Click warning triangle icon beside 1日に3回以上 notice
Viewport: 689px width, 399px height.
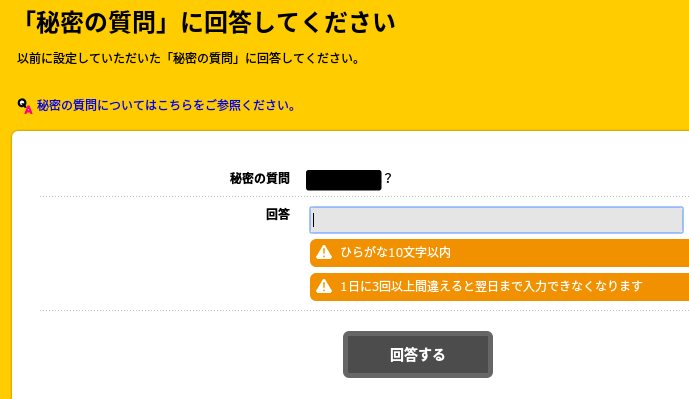pyautogui.click(x=324, y=287)
